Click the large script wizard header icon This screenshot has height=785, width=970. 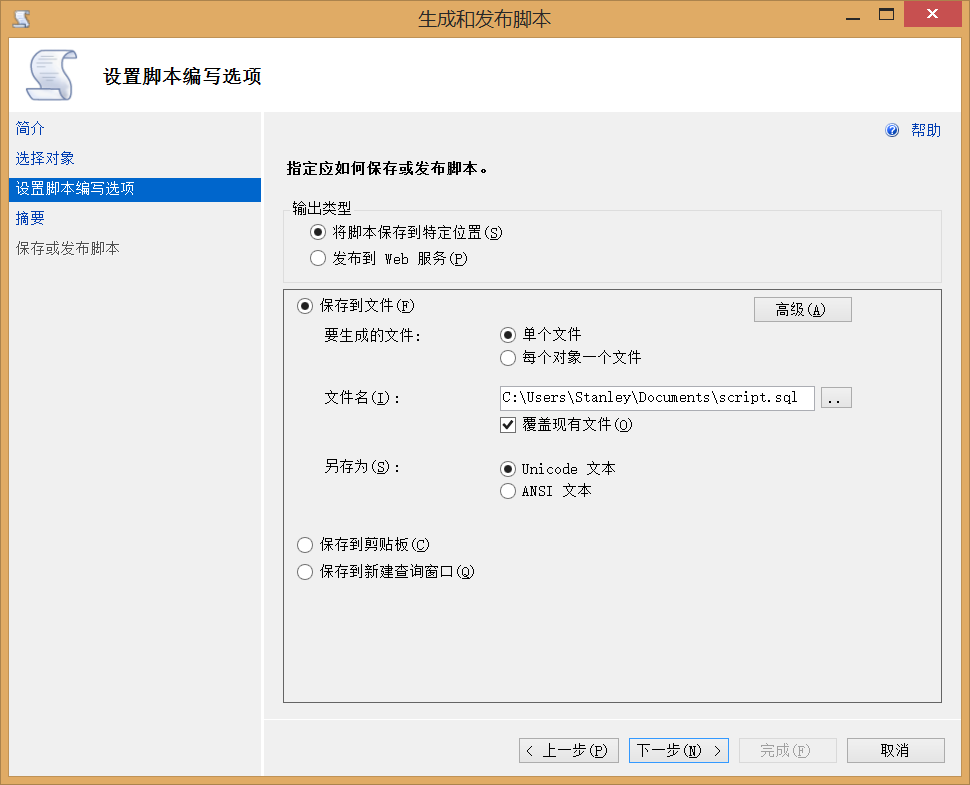pos(51,75)
